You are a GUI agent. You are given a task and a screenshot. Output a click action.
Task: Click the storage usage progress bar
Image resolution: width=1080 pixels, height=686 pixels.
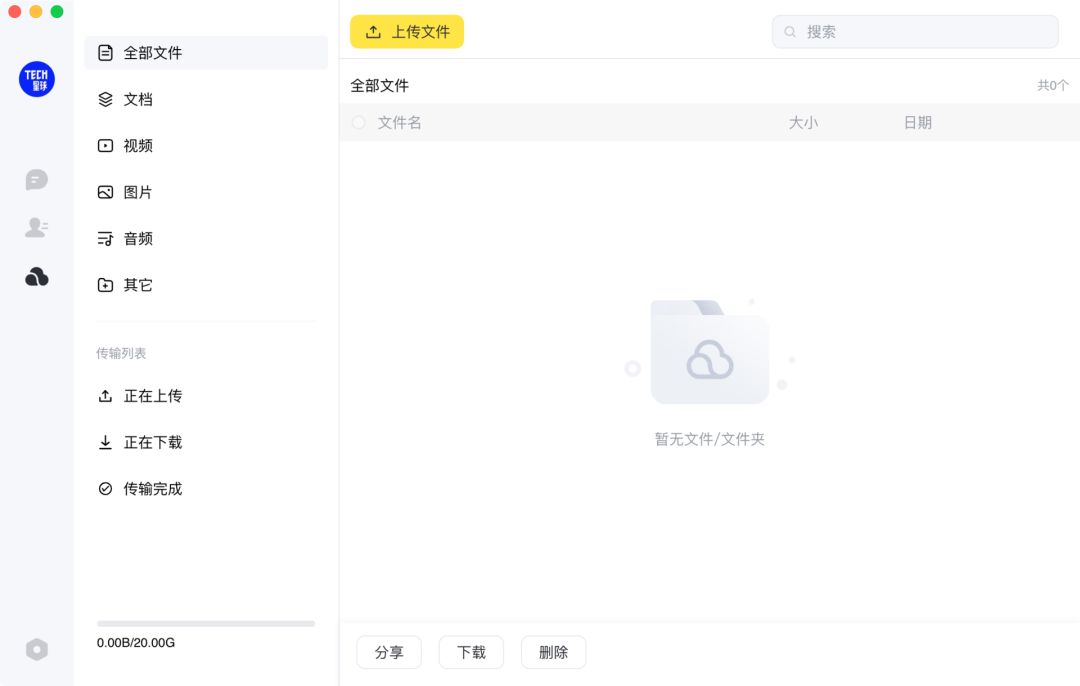(x=205, y=623)
